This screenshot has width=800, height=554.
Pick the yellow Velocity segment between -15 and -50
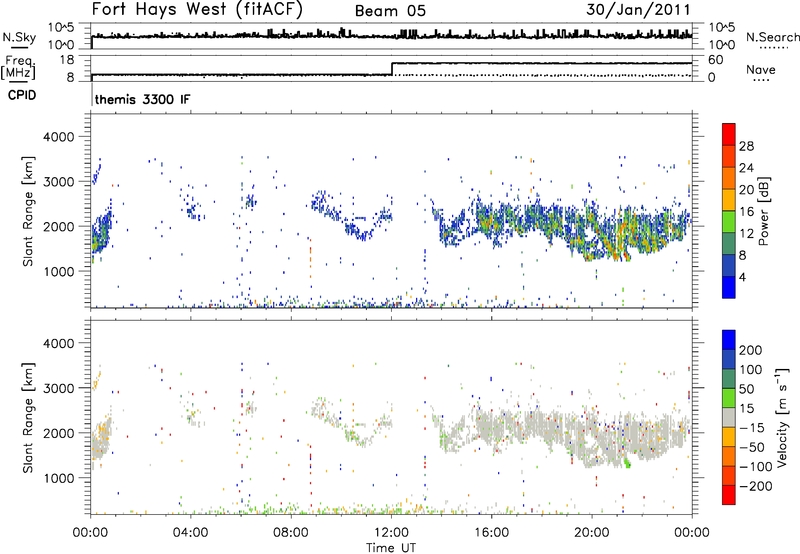(729, 437)
